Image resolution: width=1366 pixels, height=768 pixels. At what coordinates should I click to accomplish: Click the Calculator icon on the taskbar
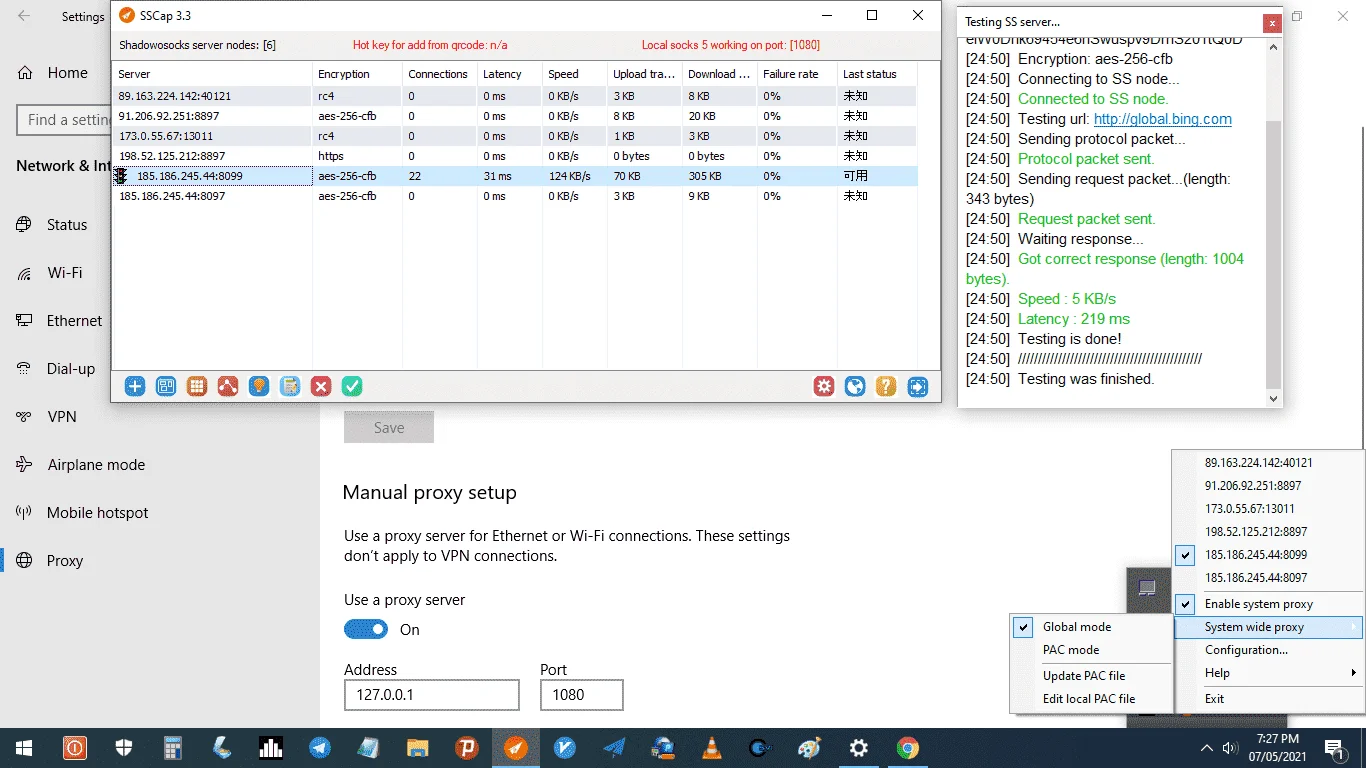coord(173,748)
